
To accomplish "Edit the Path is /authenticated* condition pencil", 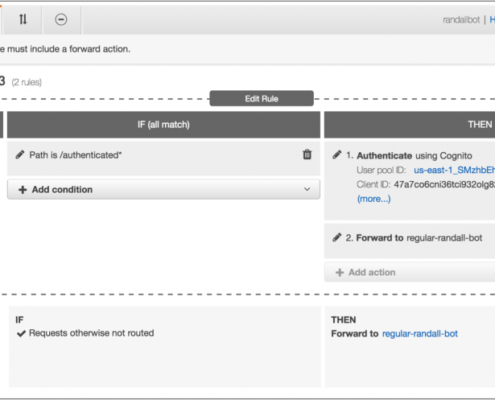I will click(20, 155).
